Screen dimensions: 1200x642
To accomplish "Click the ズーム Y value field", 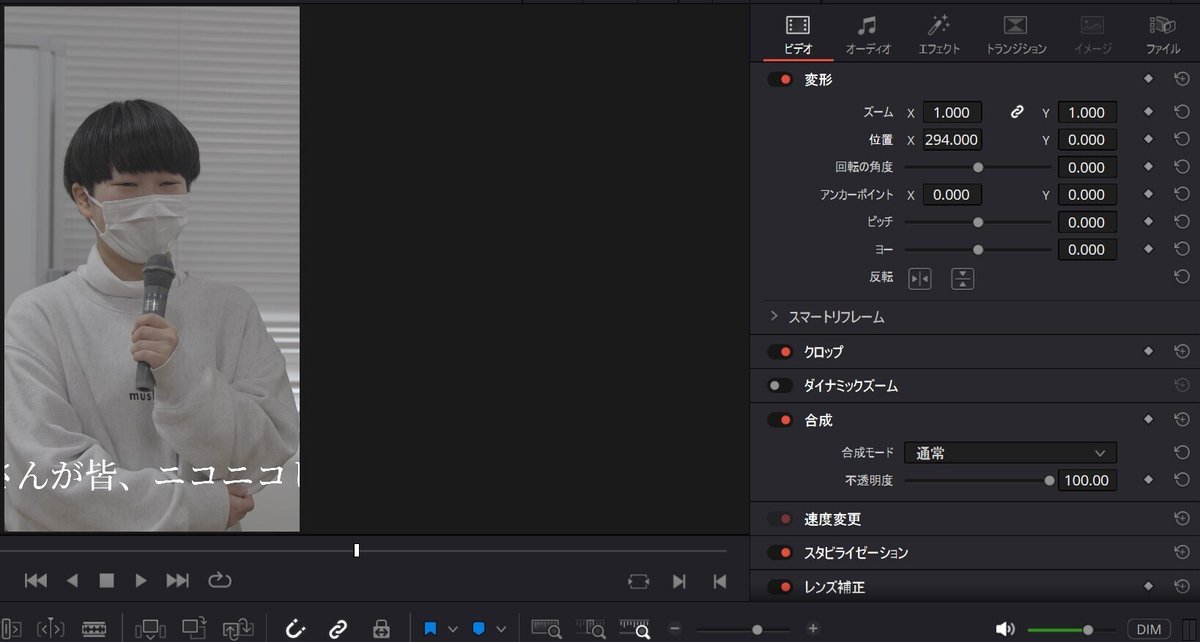I will point(1087,113).
